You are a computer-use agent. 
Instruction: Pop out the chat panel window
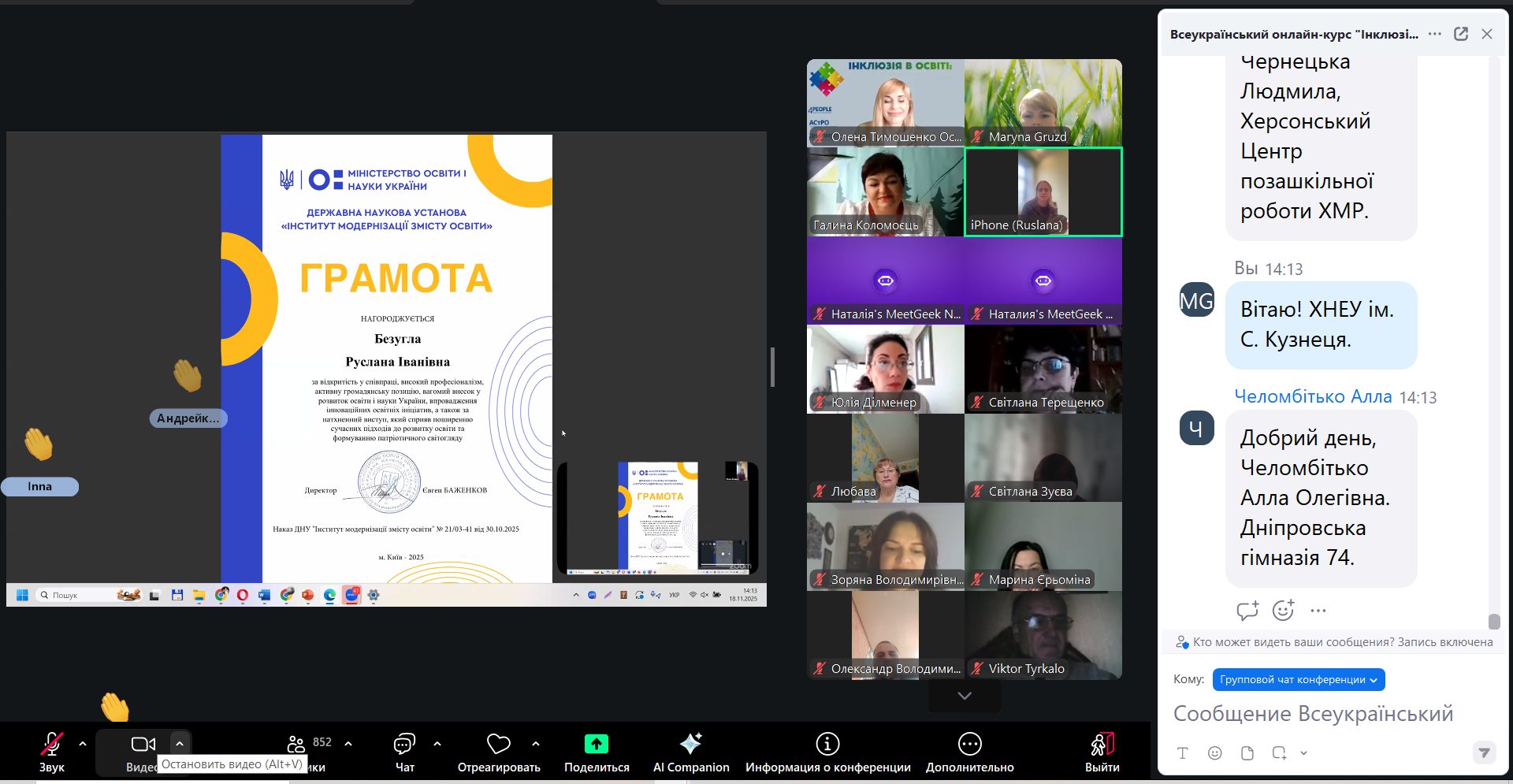[x=1461, y=34]
